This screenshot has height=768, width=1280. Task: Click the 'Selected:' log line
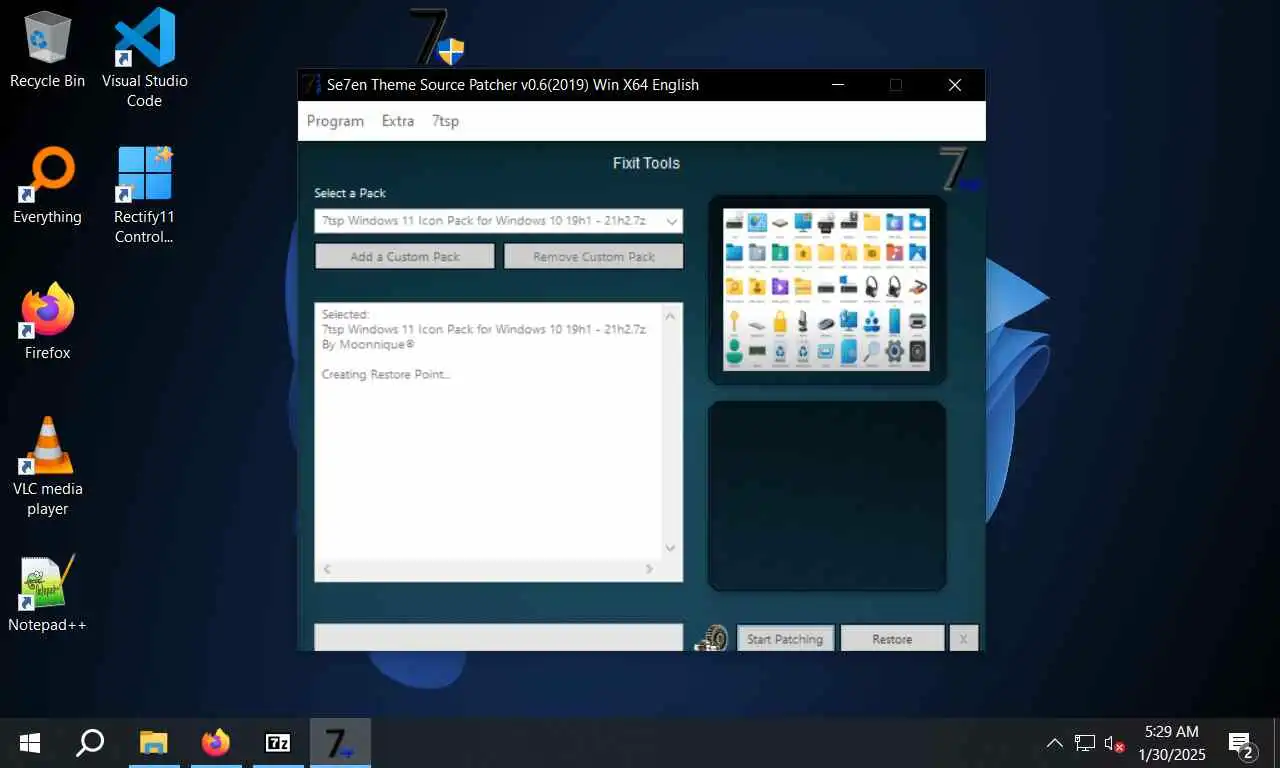[345, 314]
